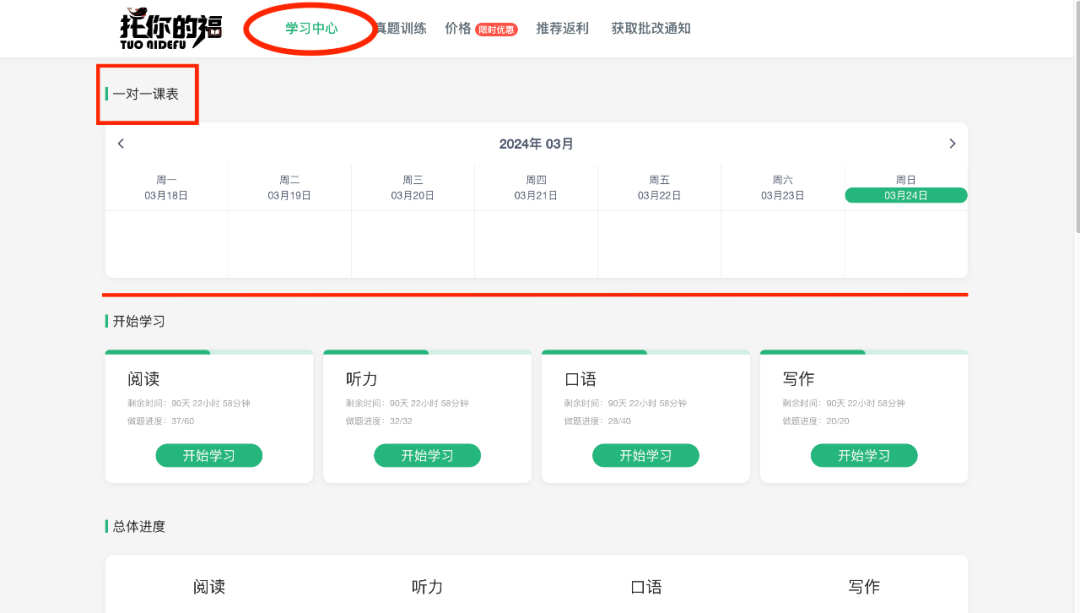
Task: Click the green section marker beside 总体进度
Action: pyautogui.click(x=108, y=526)
